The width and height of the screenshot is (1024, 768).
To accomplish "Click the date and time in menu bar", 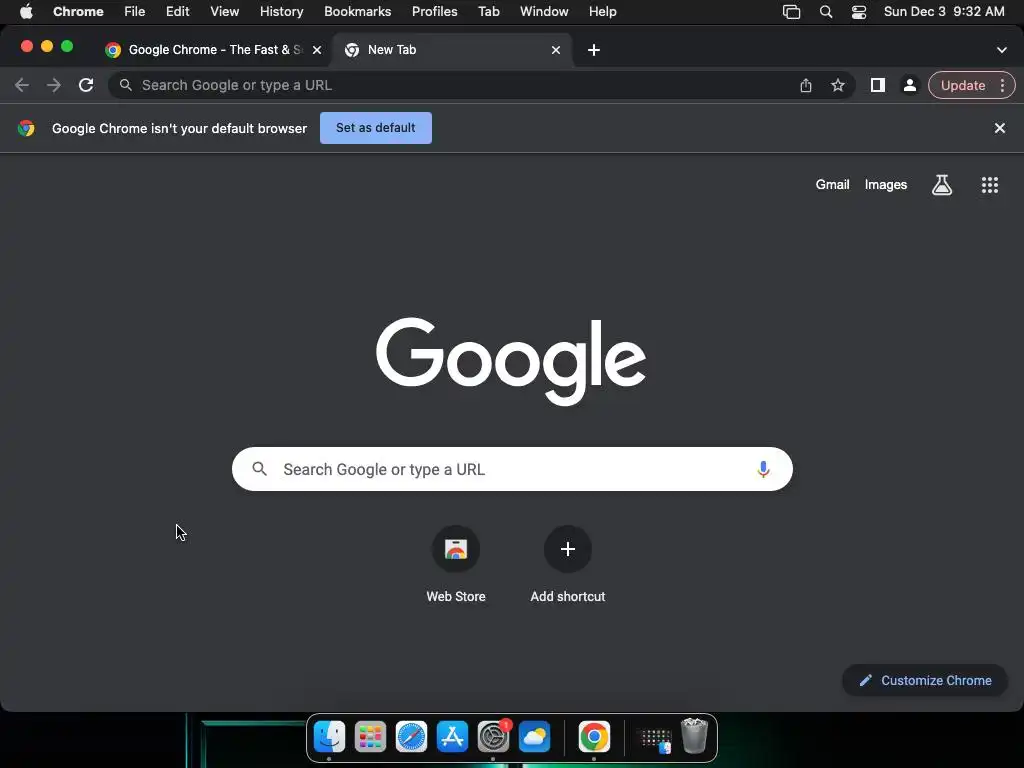I will click(x=944, y=12).
